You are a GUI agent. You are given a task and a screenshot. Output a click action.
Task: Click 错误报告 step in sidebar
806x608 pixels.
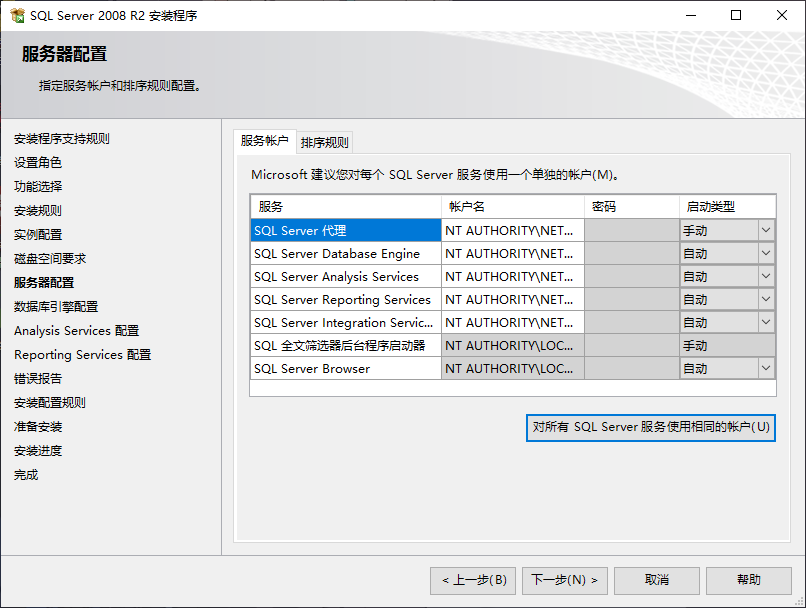point(38,379)
